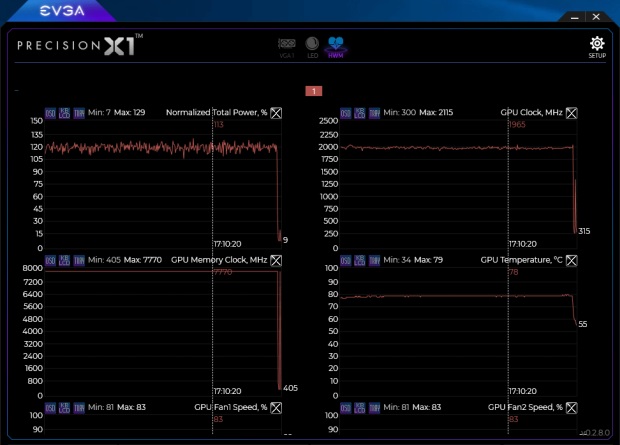The width and height of the screenshot is (620, 445).
Task: Toggle tray icon for GPU Temperature graph
Action: click(374, 260)
